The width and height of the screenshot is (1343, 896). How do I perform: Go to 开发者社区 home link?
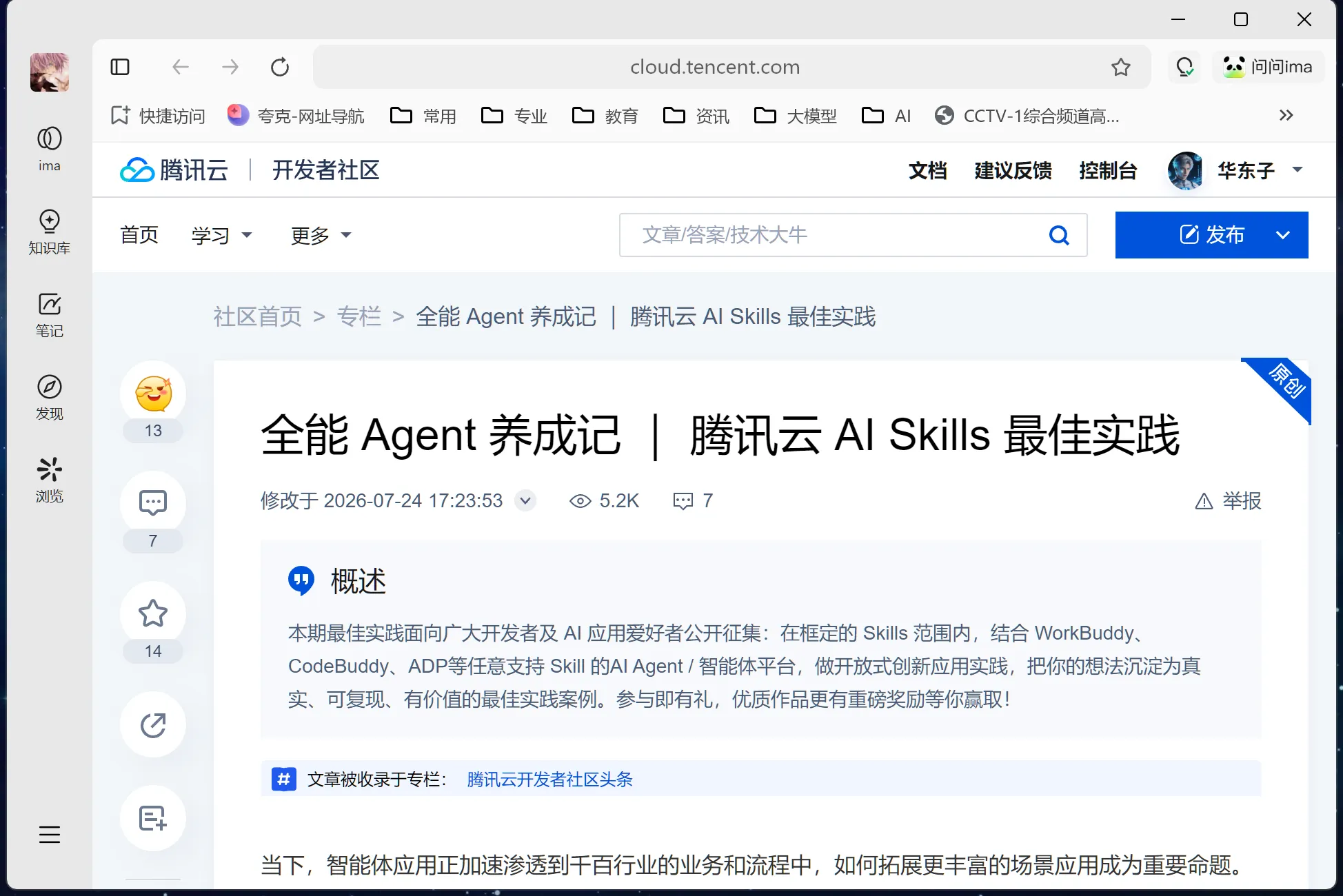[x=326, y=170]
